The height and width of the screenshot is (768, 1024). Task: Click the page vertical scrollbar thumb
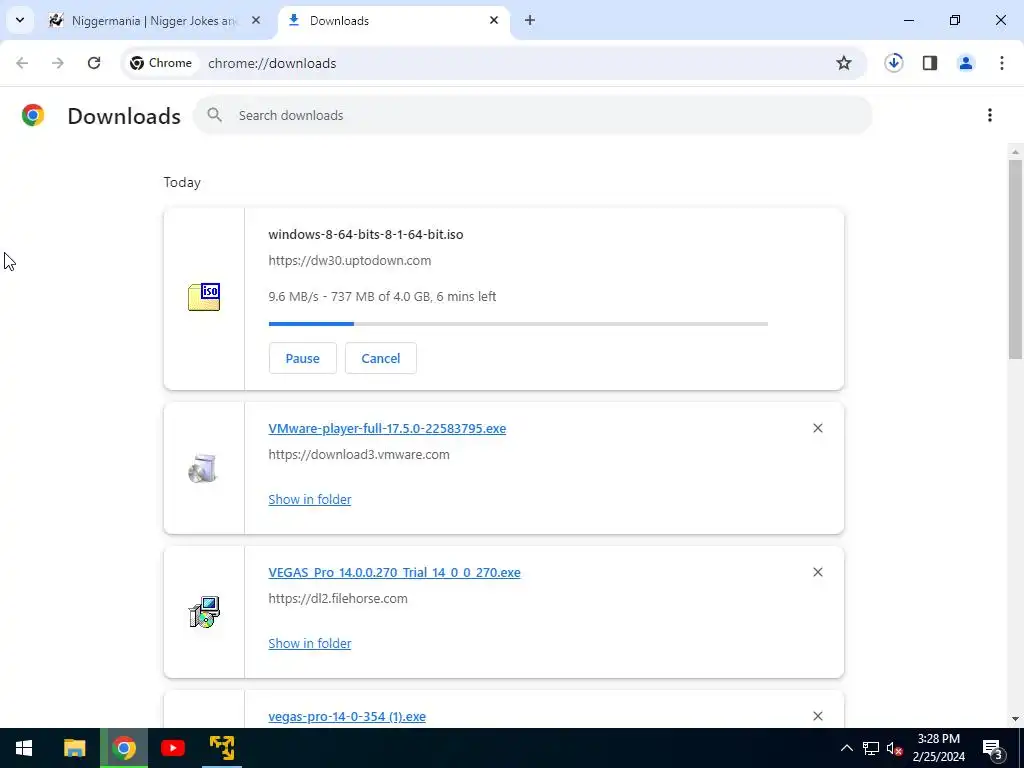[1015, 259]
